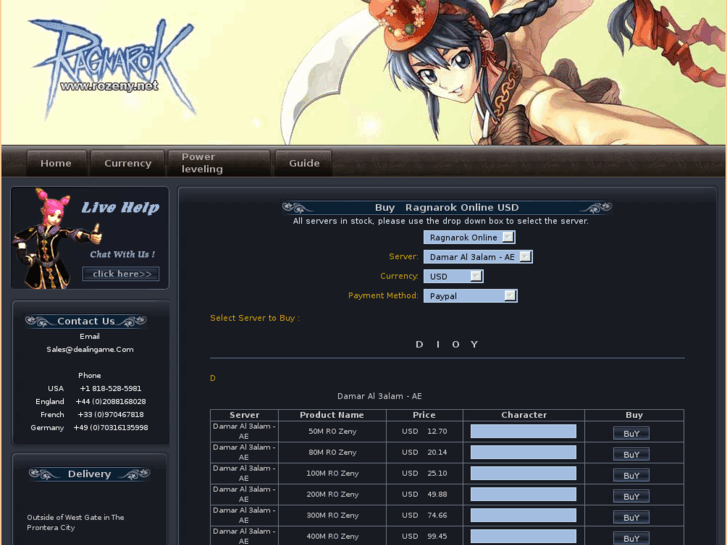The height and width of the screenshot is (545, 727).
Task: Click the '300M RO Zeny' product name
Action: [x=332, y=515]
